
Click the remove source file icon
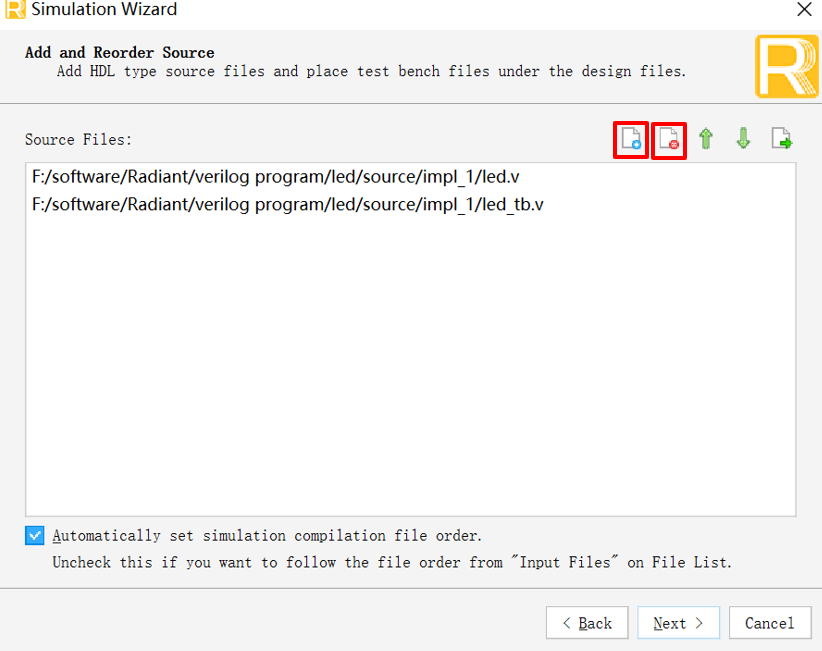click(669, 139)
